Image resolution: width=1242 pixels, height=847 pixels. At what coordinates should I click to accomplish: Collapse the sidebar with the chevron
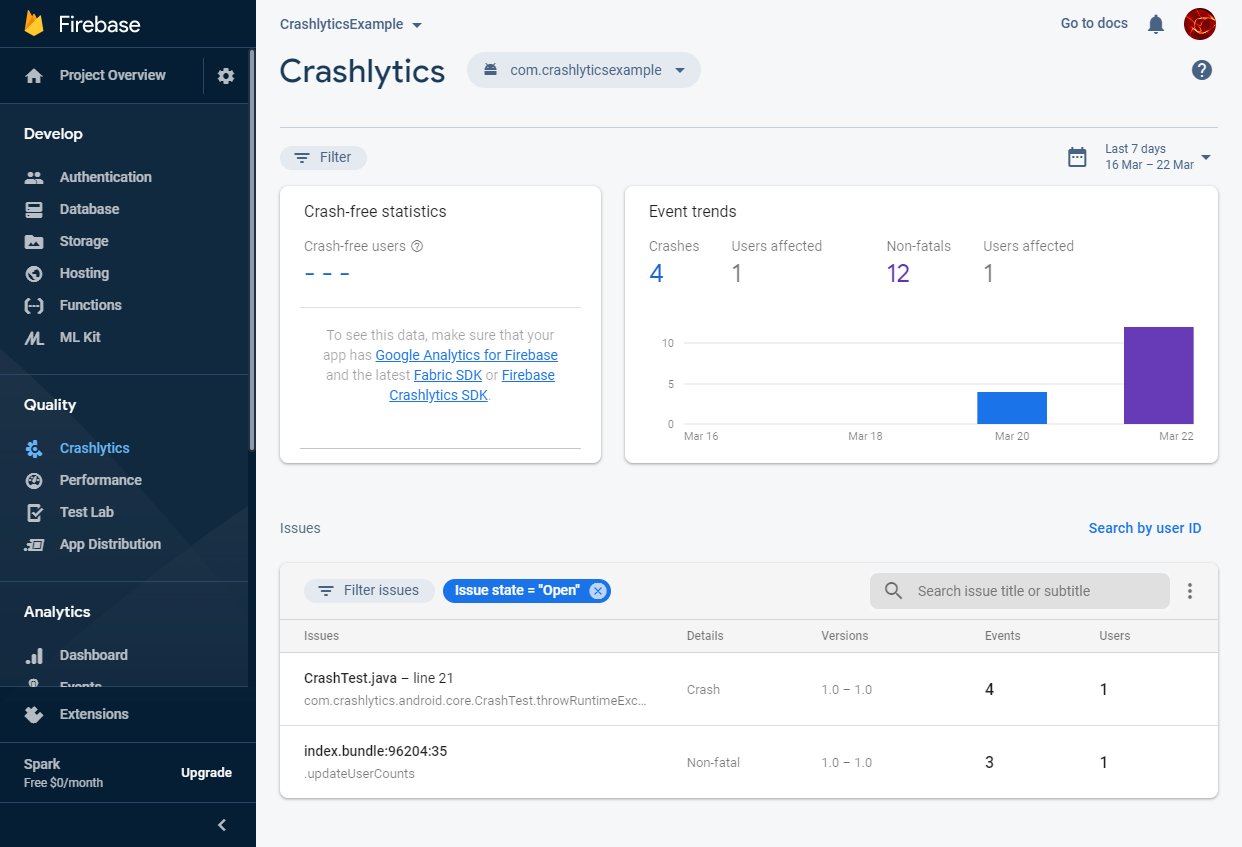coord(222,825)
